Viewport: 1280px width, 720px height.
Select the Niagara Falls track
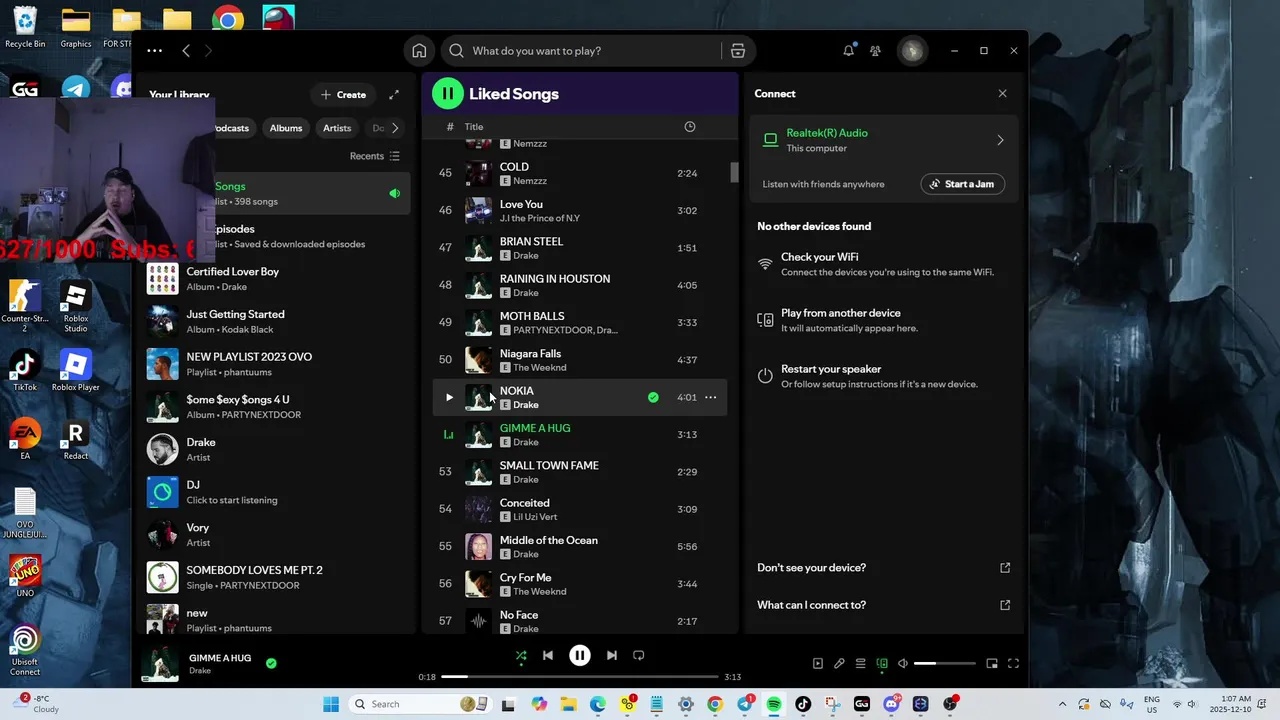580,360
